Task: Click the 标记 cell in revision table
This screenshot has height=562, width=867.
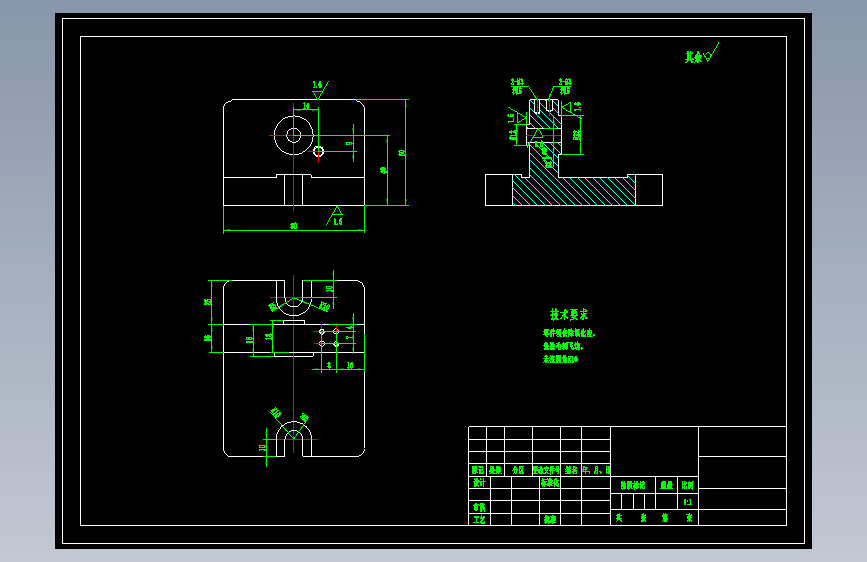Action: tap(478, 470)
